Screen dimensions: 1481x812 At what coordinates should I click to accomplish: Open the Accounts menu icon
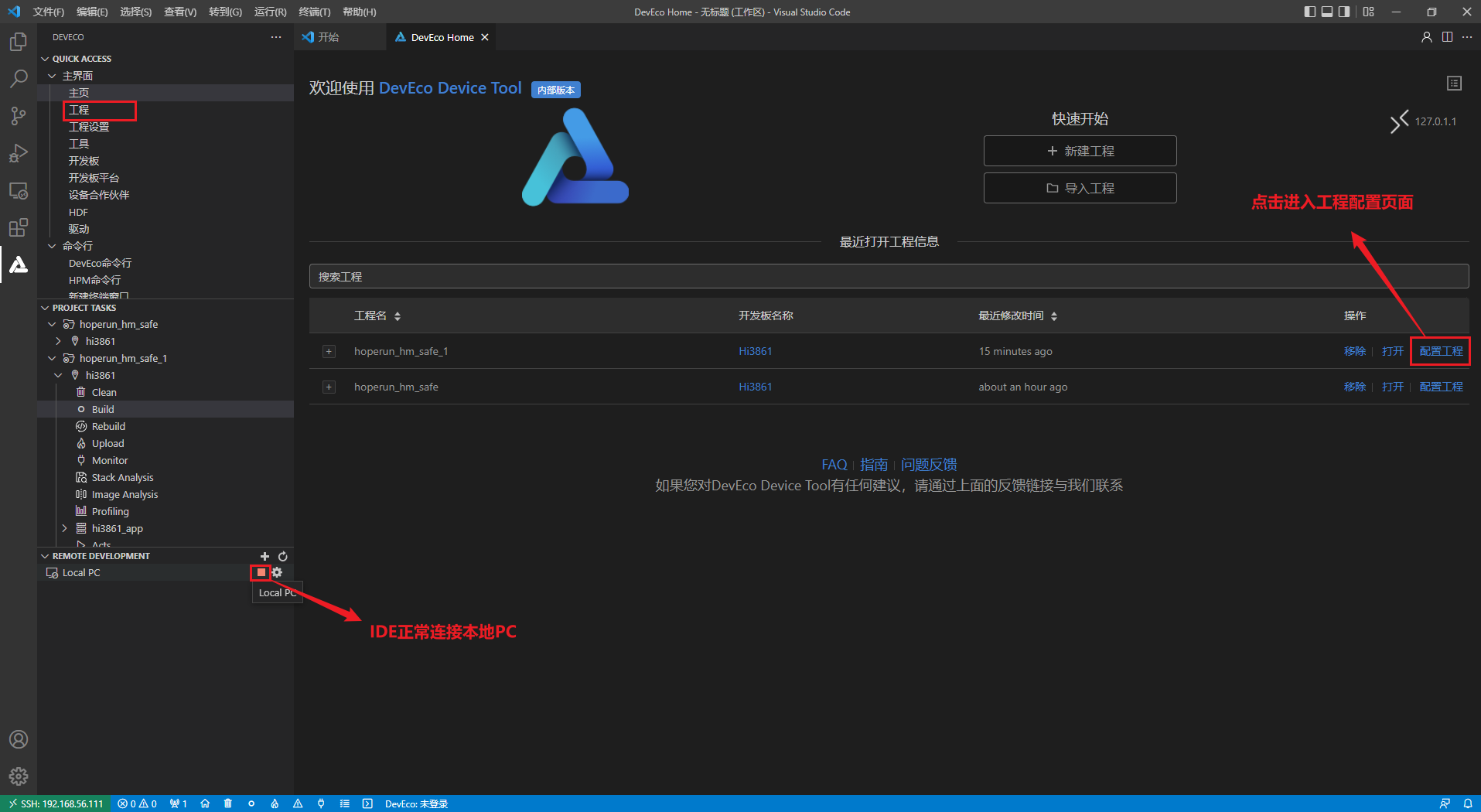19,739
